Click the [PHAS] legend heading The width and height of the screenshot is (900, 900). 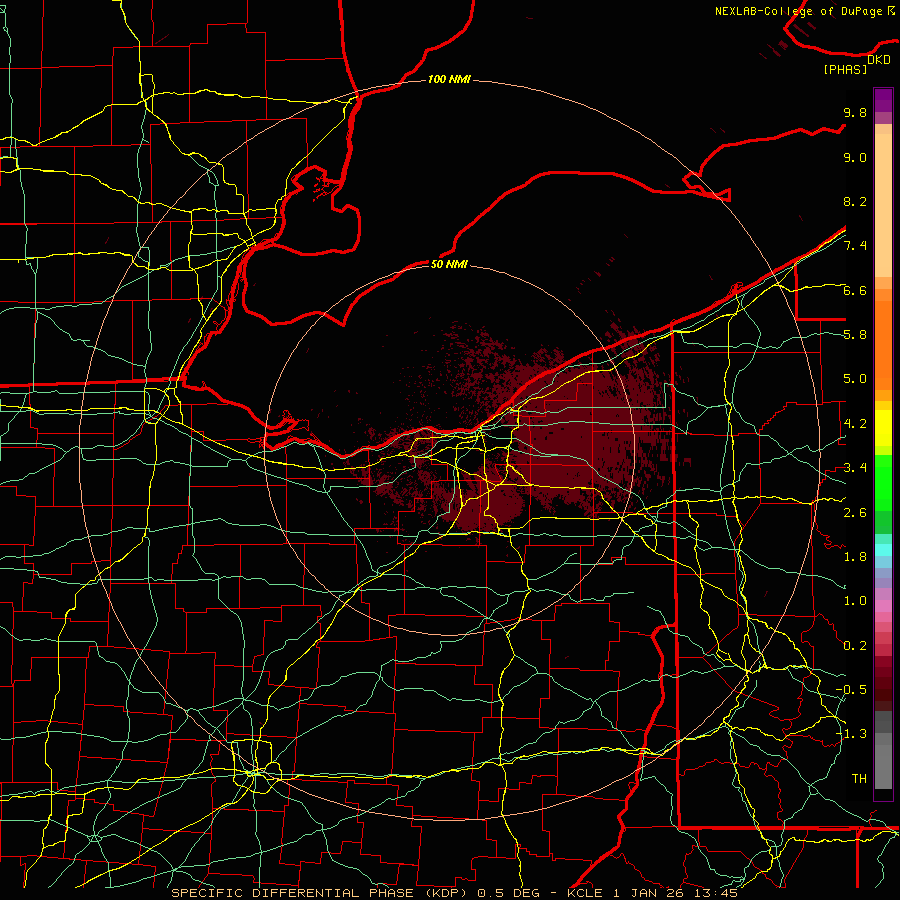click(845, 69)
